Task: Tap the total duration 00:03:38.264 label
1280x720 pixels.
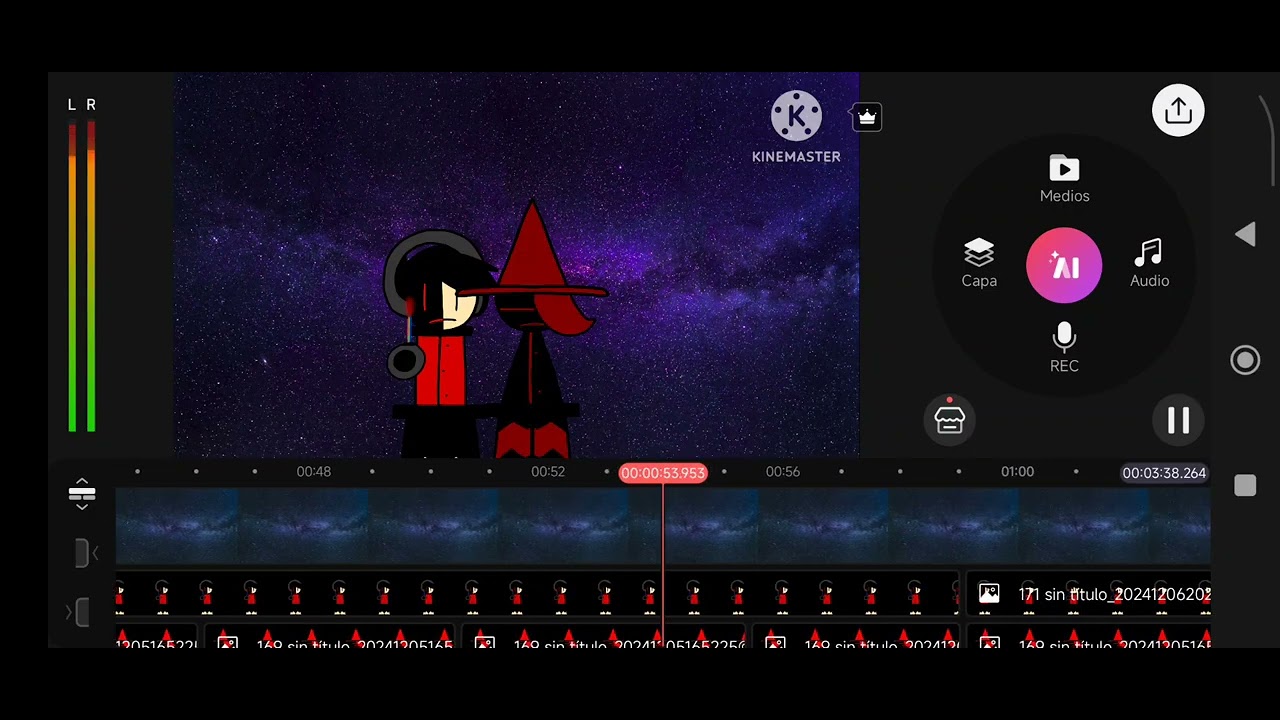Action: [1164, 473]
